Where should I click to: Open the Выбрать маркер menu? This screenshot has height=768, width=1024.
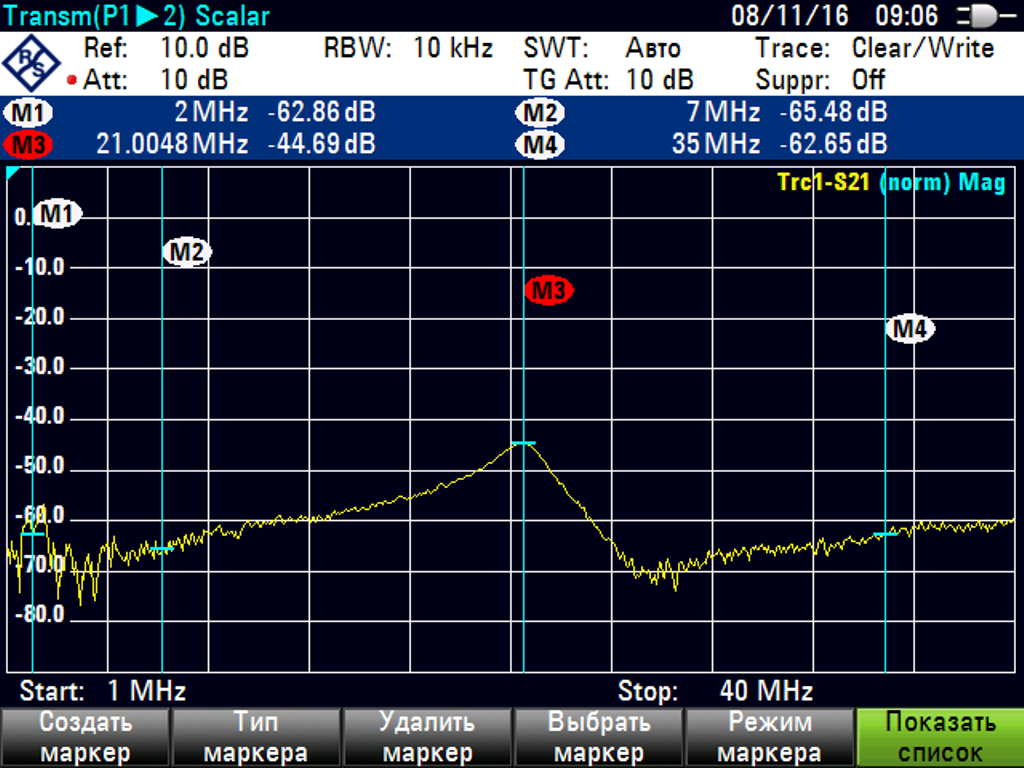[598, 738]
